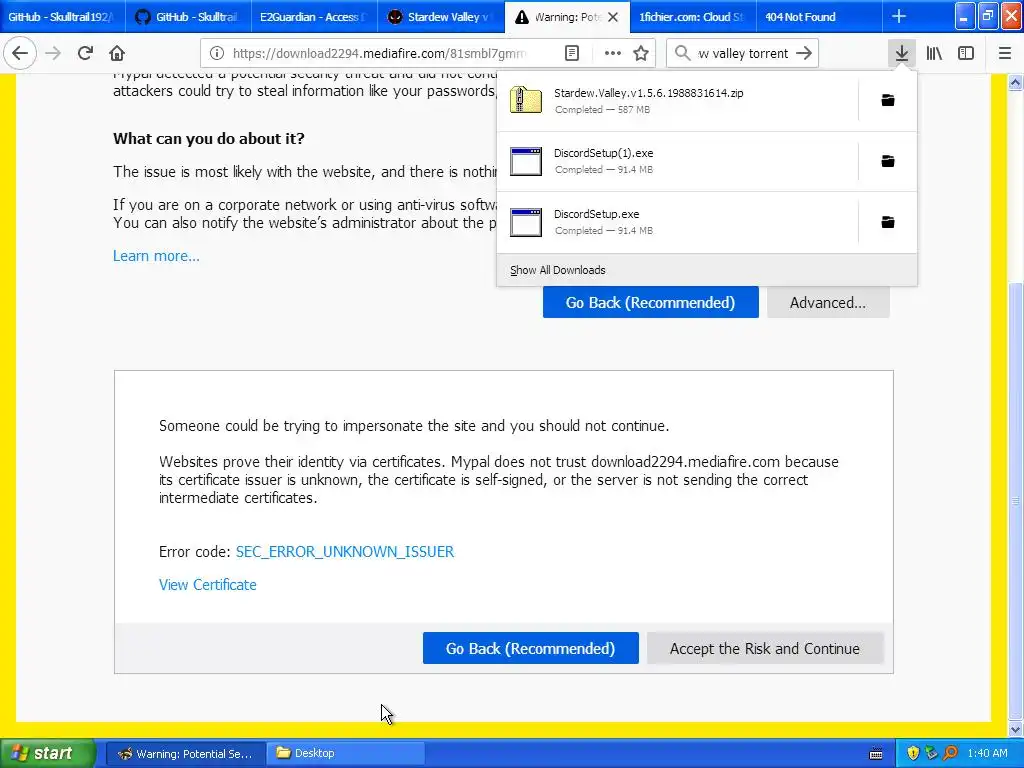
Task: Switch to the 1fichier.com Cloud tab
Action: 693,17
